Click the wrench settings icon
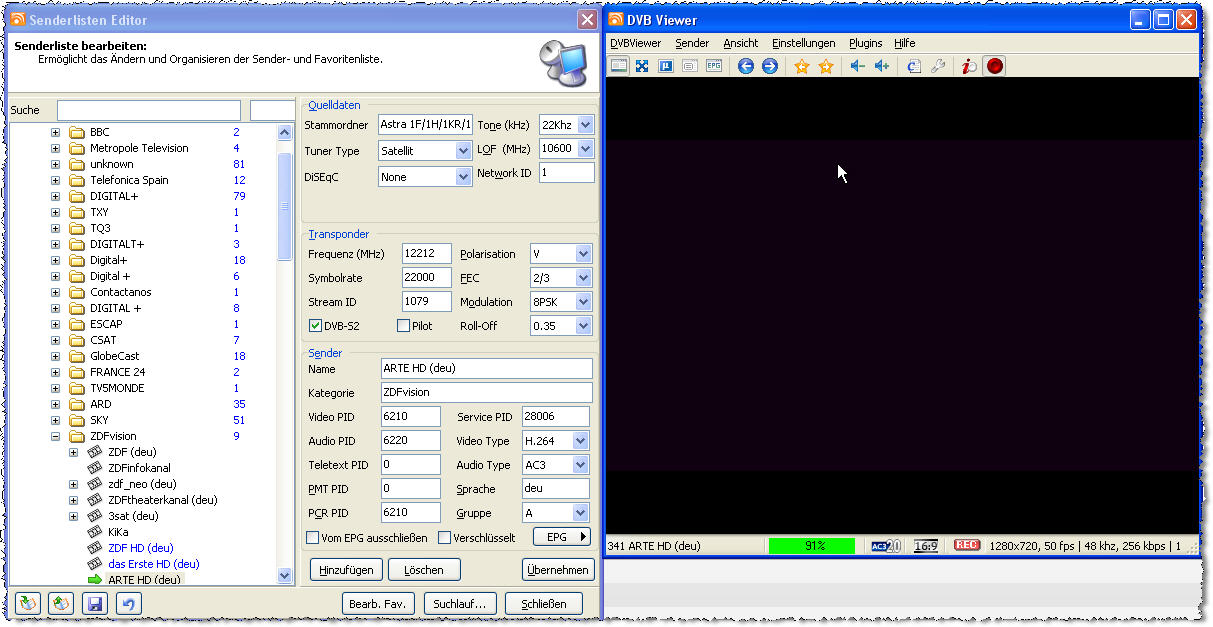The height and width of the screenshot is (627, 1213). click(x=938, y=66)
